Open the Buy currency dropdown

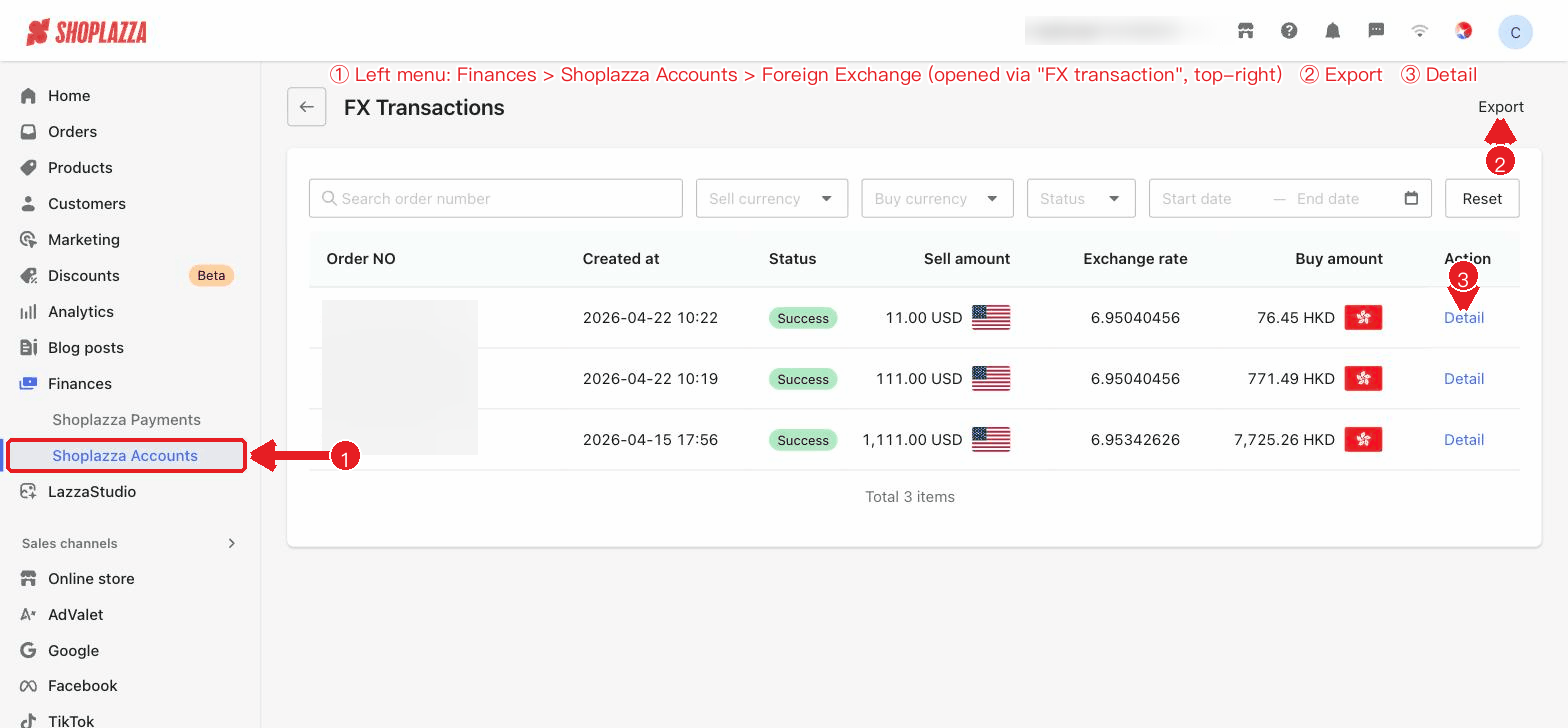click(x=937, y=198)
